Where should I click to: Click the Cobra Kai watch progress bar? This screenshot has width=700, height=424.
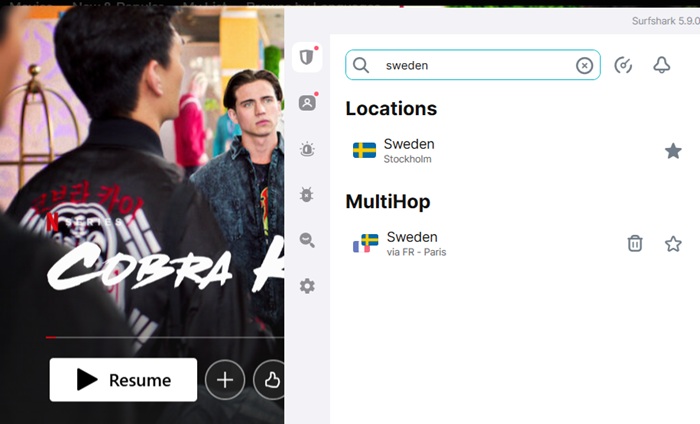(165, 337)
